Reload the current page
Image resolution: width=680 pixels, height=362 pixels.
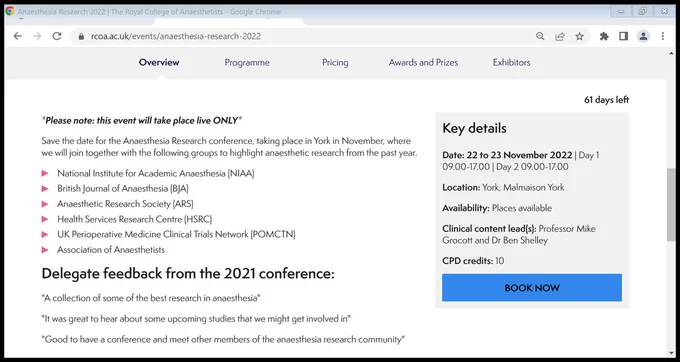57,36
